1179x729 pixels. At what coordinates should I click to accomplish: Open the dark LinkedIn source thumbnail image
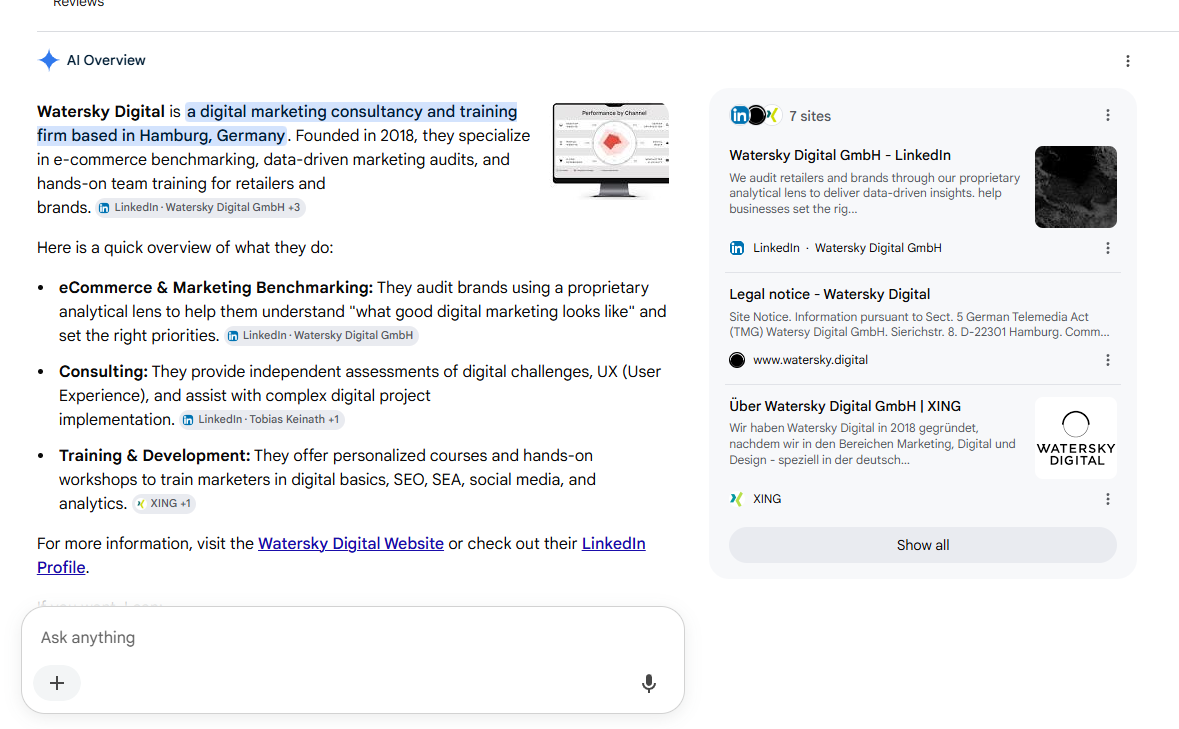pos(1075,187)
